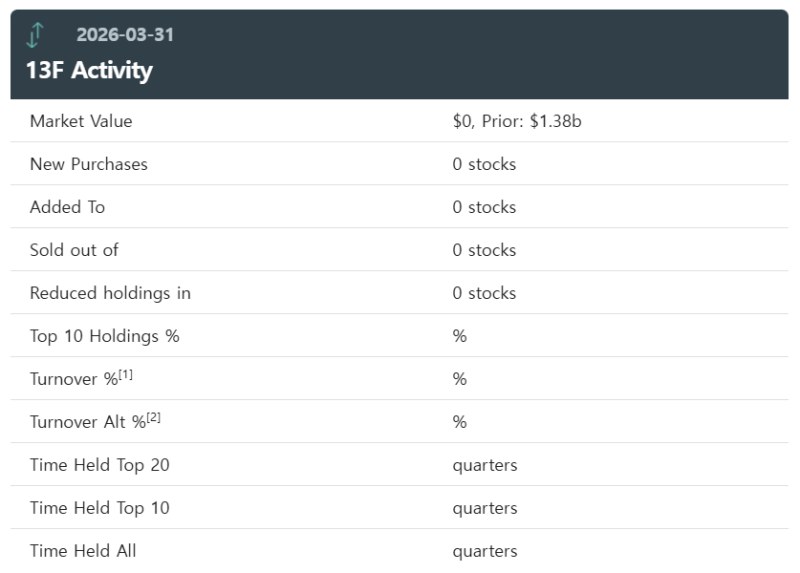Viewport: 800px width, 573px height.
Task: Click the Market Value row label
Action: point(81,121)
